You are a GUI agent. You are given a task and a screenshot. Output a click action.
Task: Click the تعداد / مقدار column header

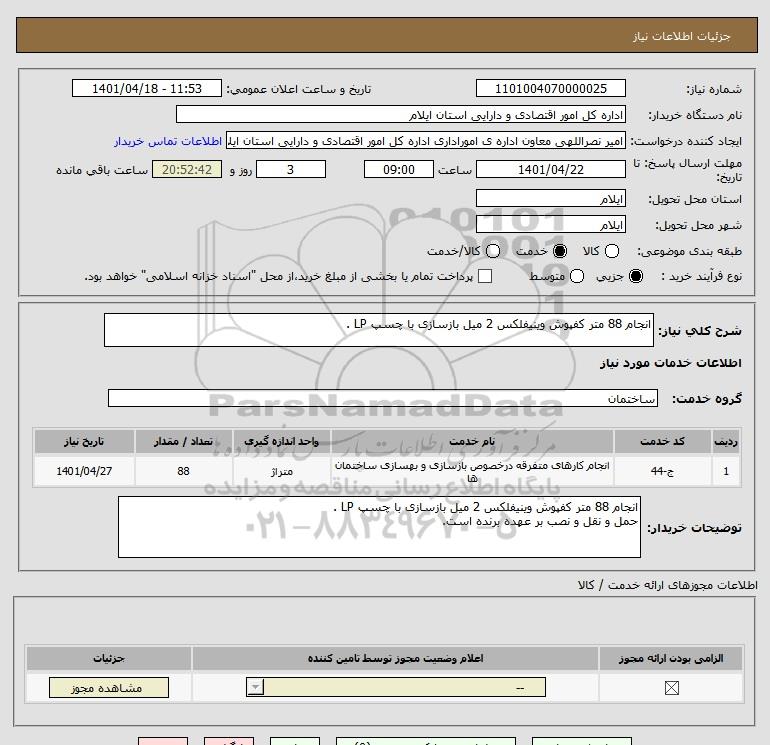pyautogui.click(x=183, y=441)
